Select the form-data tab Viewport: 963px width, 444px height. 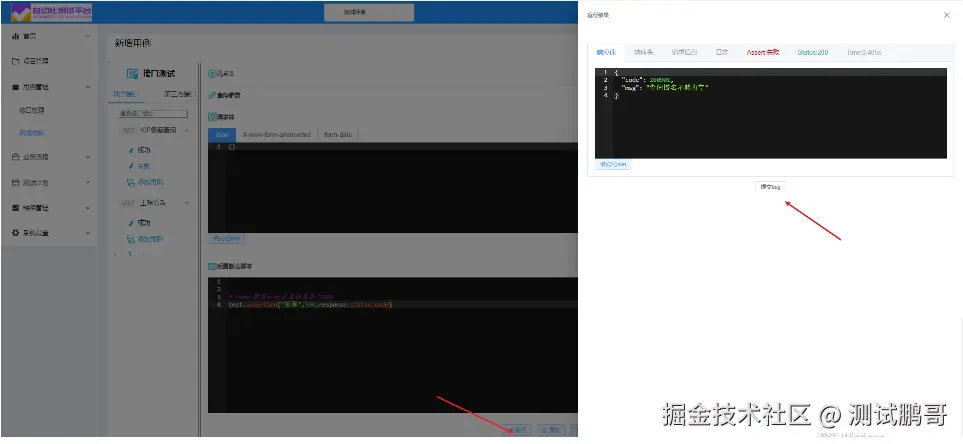click(x=338, y=134)
